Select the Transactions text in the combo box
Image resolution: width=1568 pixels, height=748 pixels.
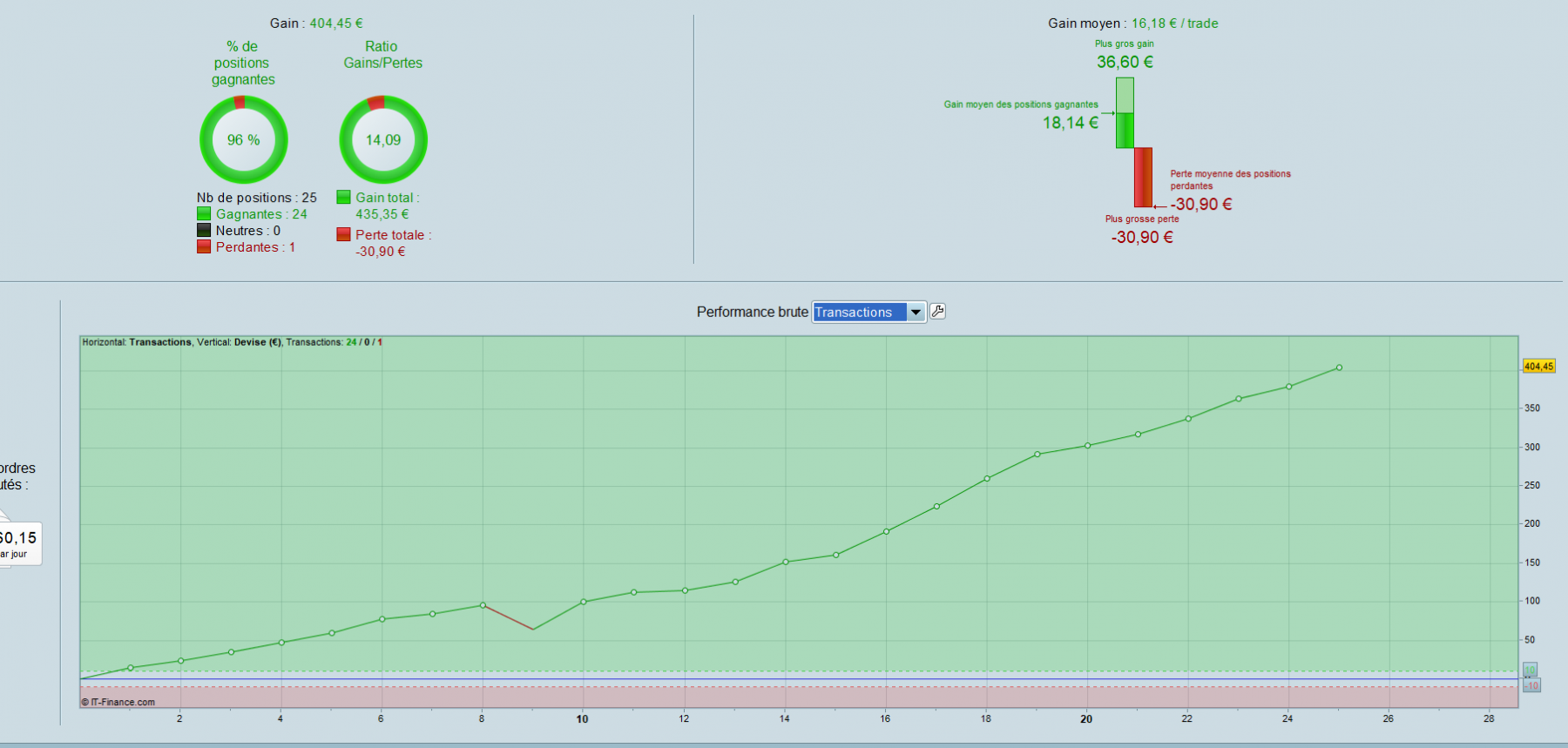854,312
